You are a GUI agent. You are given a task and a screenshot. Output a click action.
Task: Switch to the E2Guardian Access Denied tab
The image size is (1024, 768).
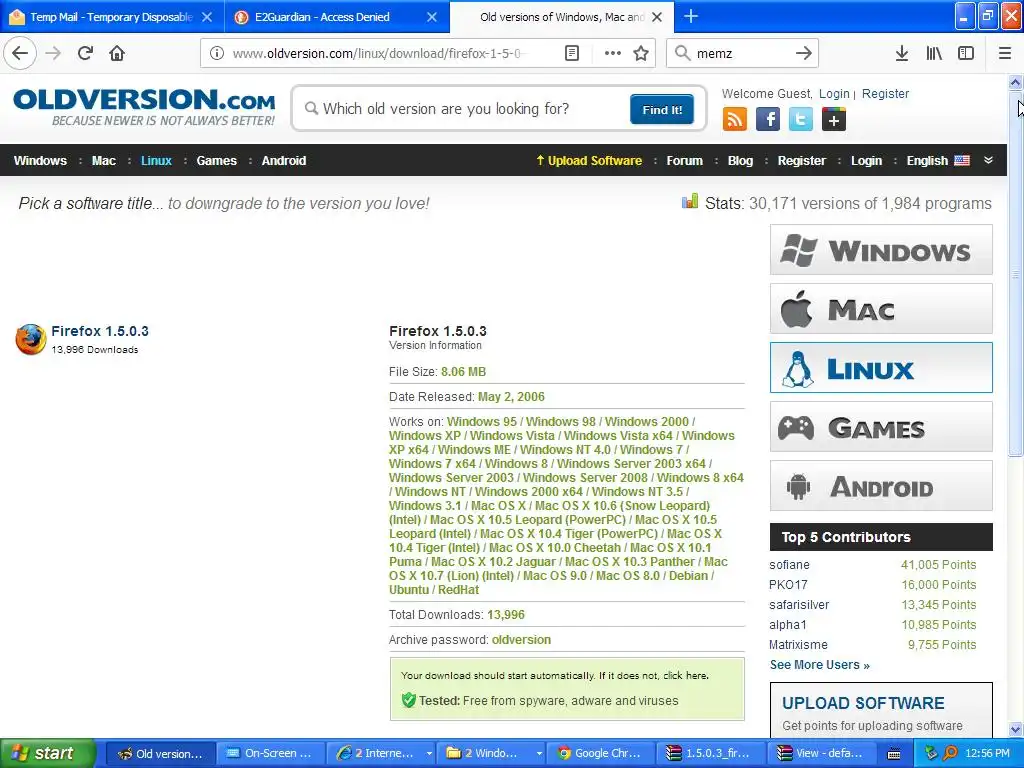coord(336,17)
